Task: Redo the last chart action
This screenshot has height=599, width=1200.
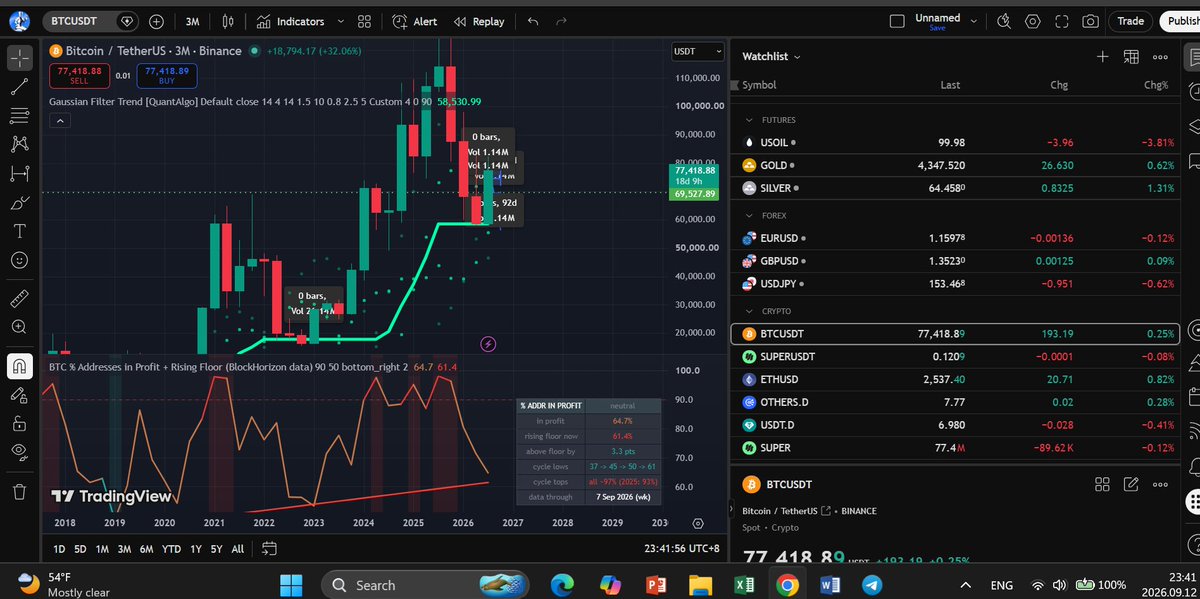Action: click(561, 21)
